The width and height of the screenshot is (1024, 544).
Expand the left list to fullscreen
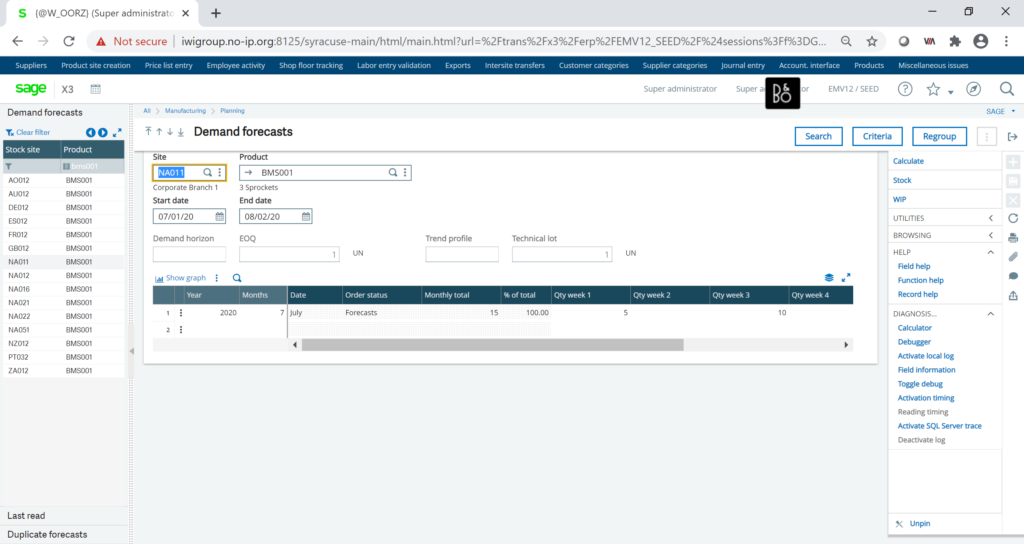117,133
